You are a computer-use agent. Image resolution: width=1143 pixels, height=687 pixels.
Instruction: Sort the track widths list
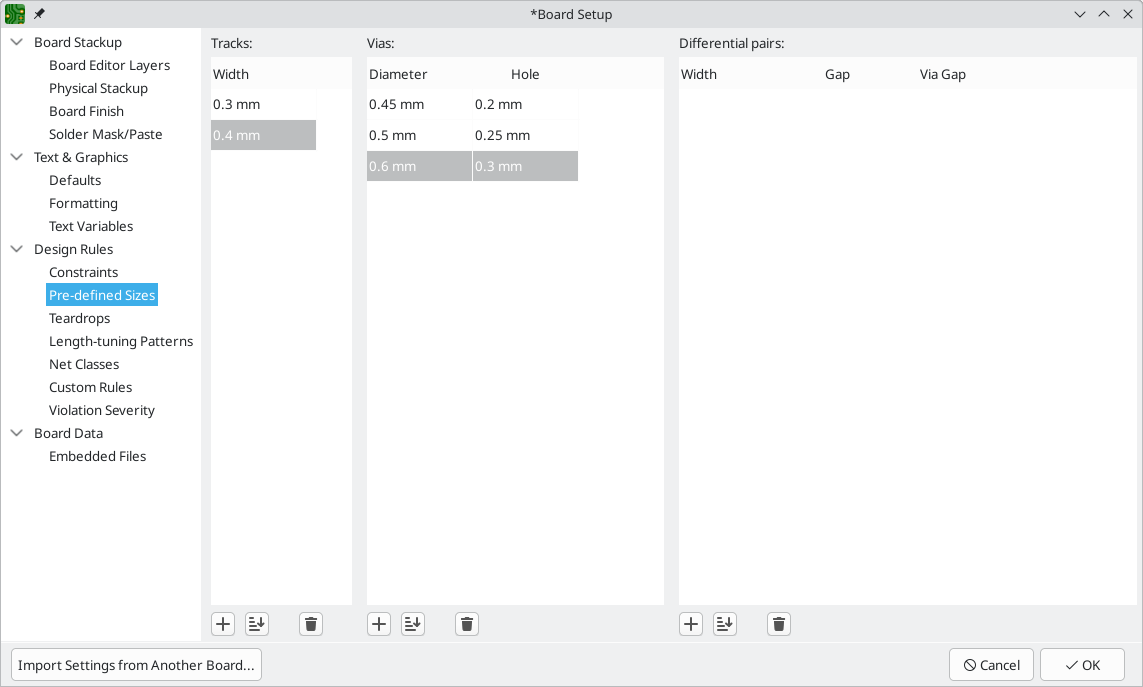coord(257,624)
